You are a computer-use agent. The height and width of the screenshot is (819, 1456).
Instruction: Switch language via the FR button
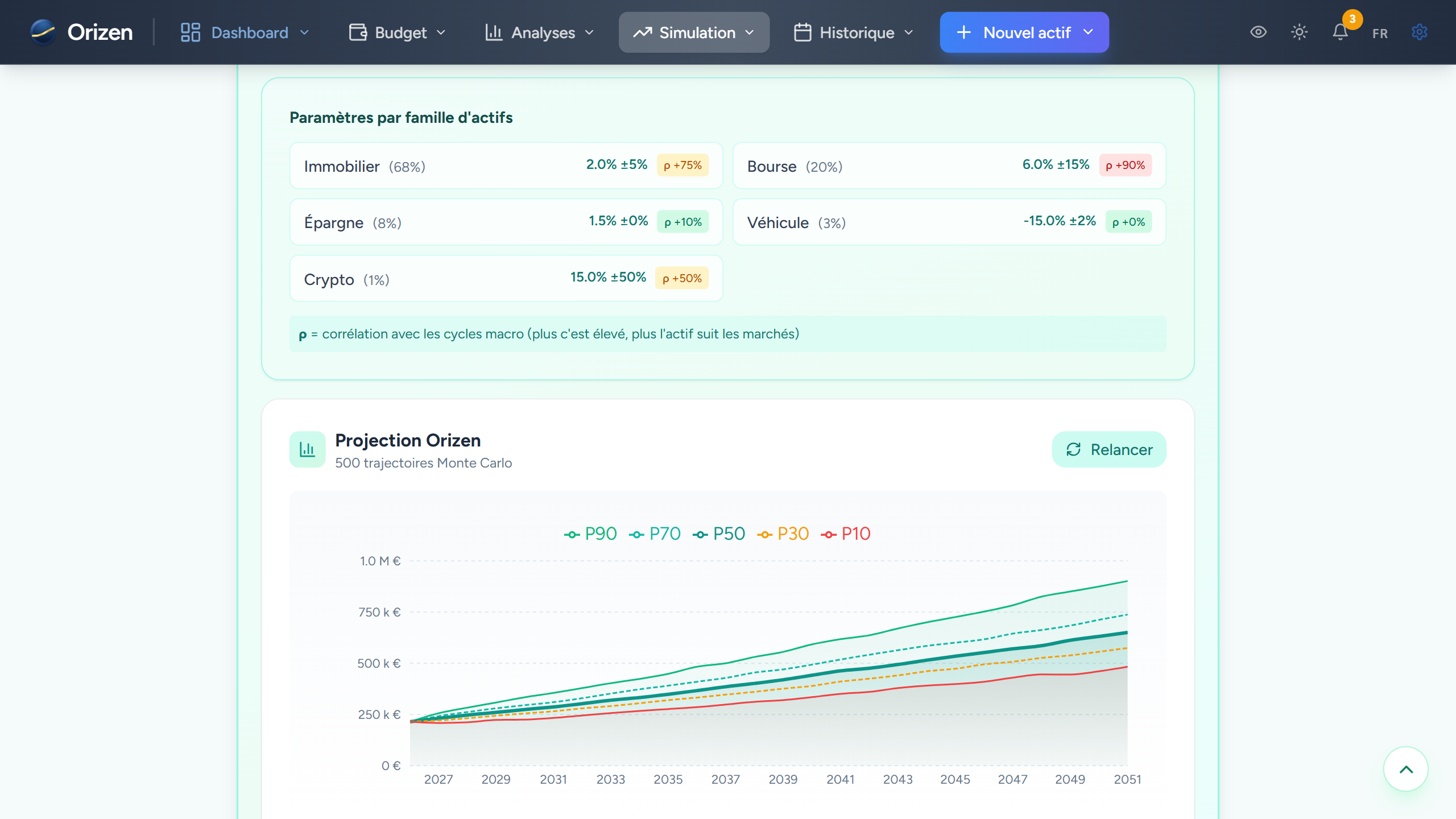click(1380, 34)
